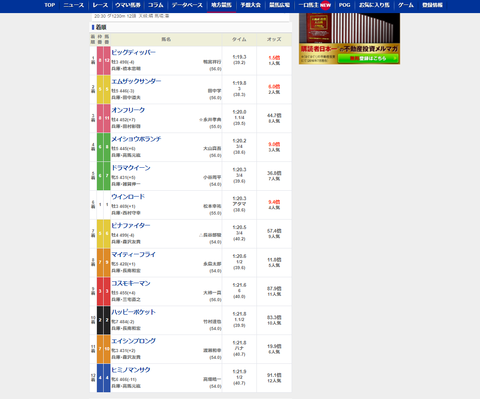Click the 馬名 column header
Image resolution: width=480 pixels, height=399 pixels.
click(x=166, y=39)
